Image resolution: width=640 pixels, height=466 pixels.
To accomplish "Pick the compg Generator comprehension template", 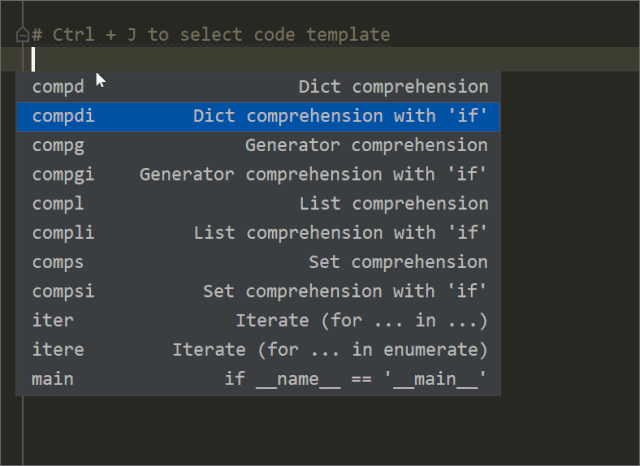I will [x=258, y=145].
